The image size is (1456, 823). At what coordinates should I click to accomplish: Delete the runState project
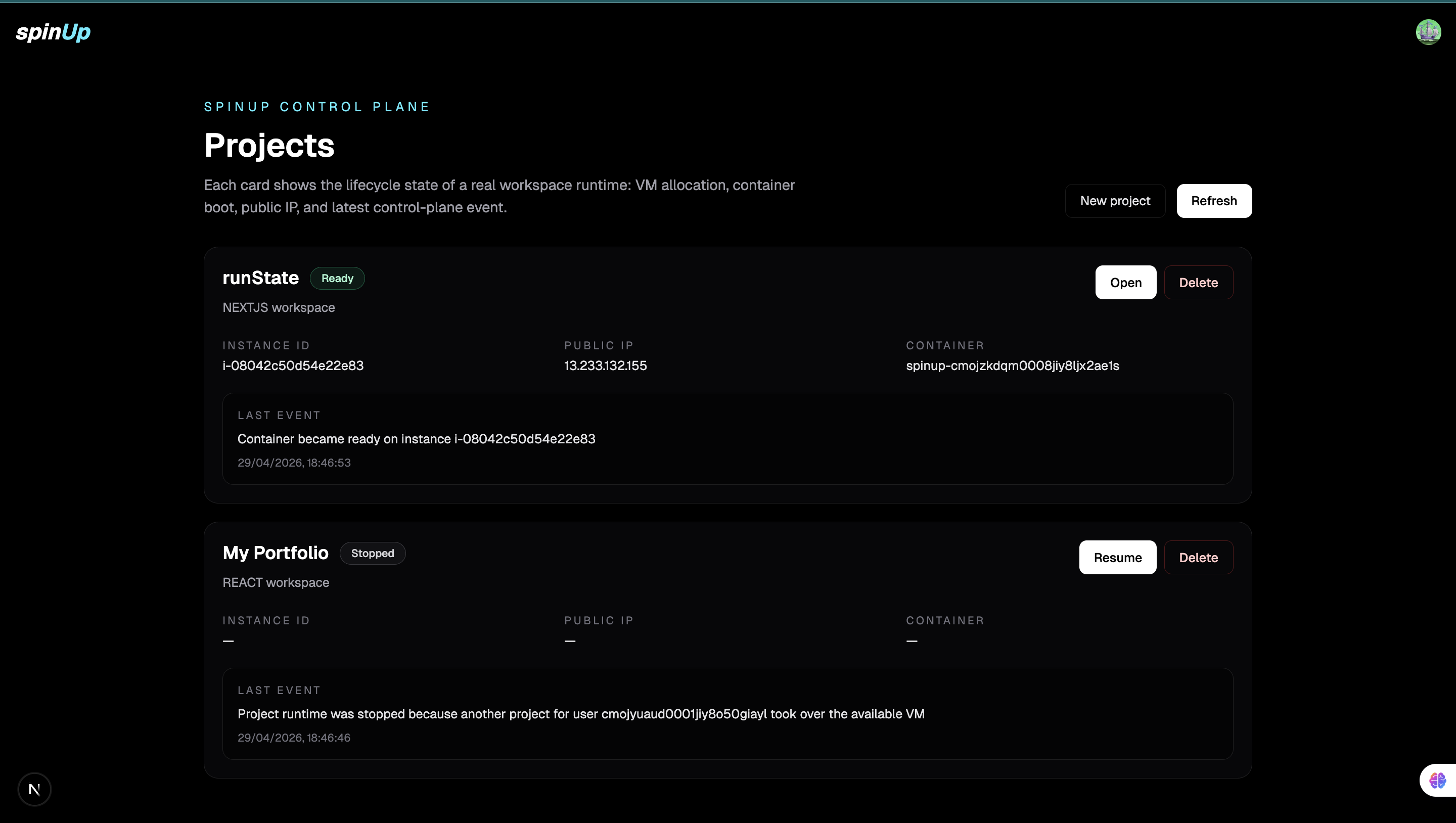[x=1198, y=283]
